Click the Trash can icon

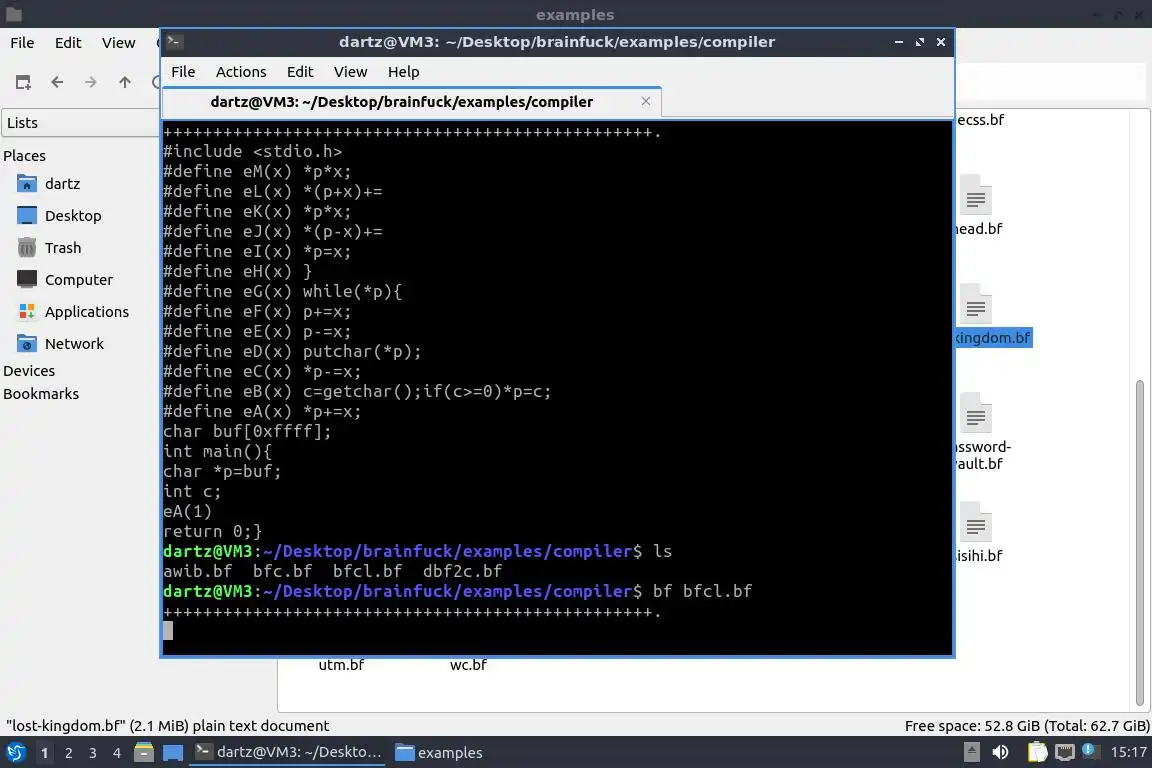[x=26, y=248]
